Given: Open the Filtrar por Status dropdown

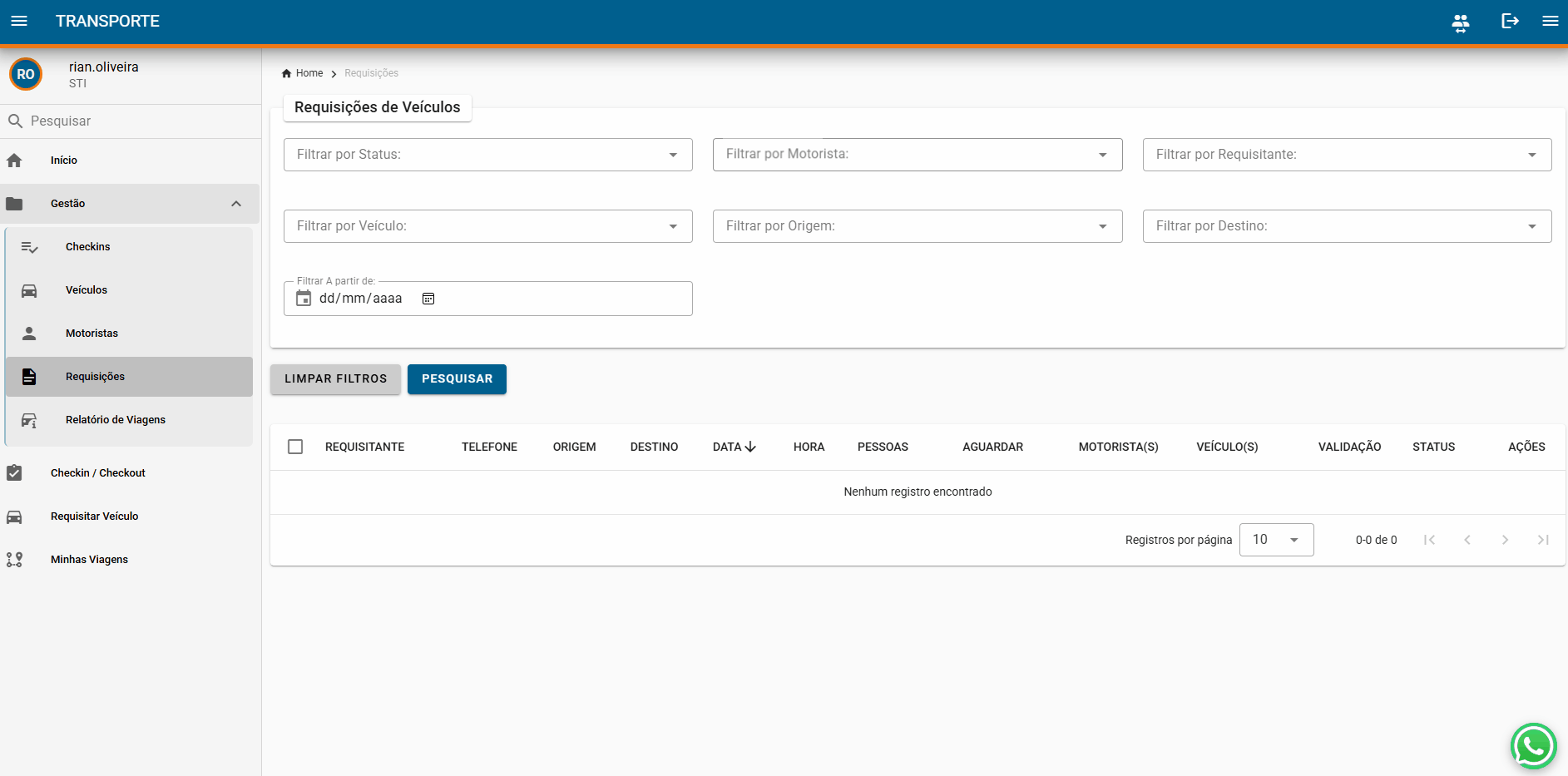Looking at the screenshot, I should pyautogui.click(x=488, y=155).
